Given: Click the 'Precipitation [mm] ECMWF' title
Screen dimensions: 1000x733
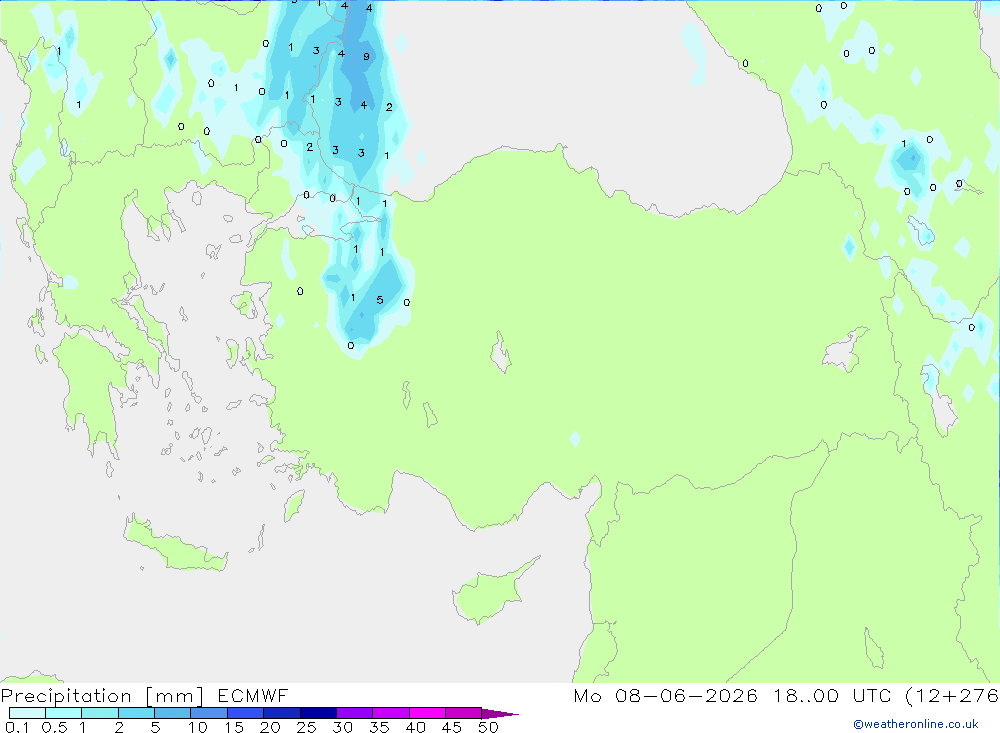Looking at the screenshot, I should pyautogui.click(x=145, y=695).
